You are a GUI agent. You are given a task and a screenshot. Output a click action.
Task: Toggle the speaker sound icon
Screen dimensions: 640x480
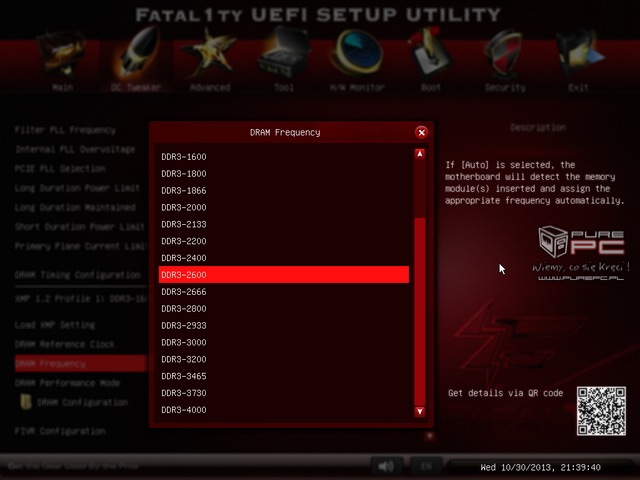pos(386,466)
